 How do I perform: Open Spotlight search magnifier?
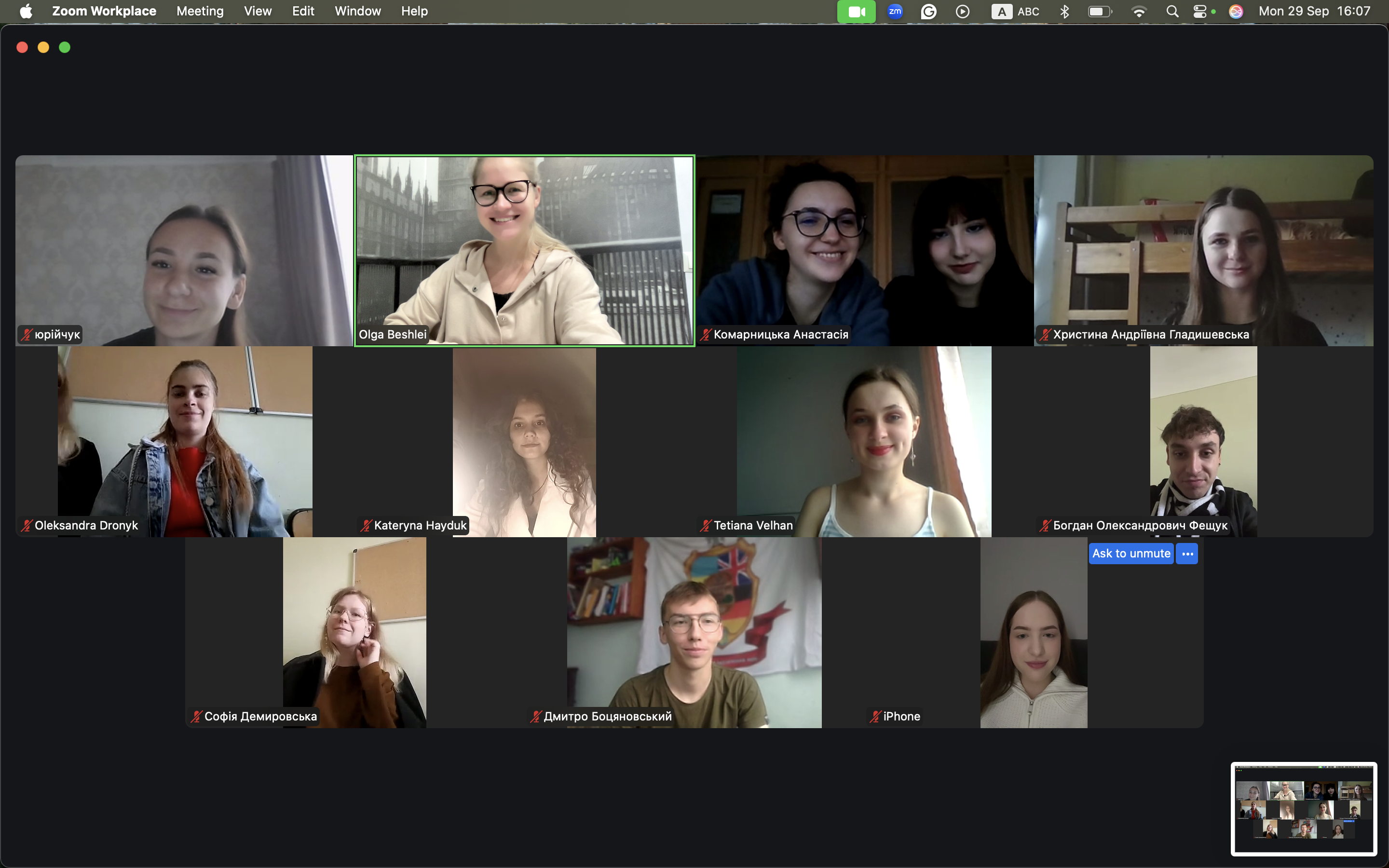point(1172,12)
